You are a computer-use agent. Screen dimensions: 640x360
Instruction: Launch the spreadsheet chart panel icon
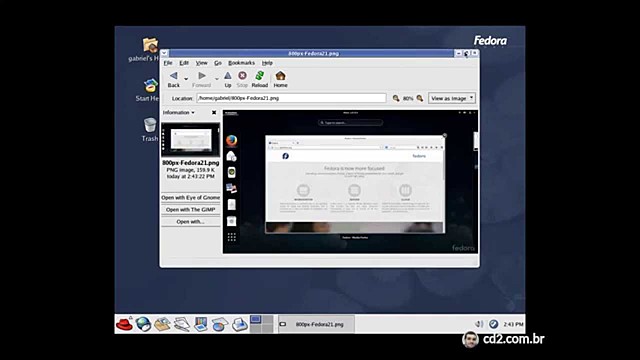click(x=220, y=324)
